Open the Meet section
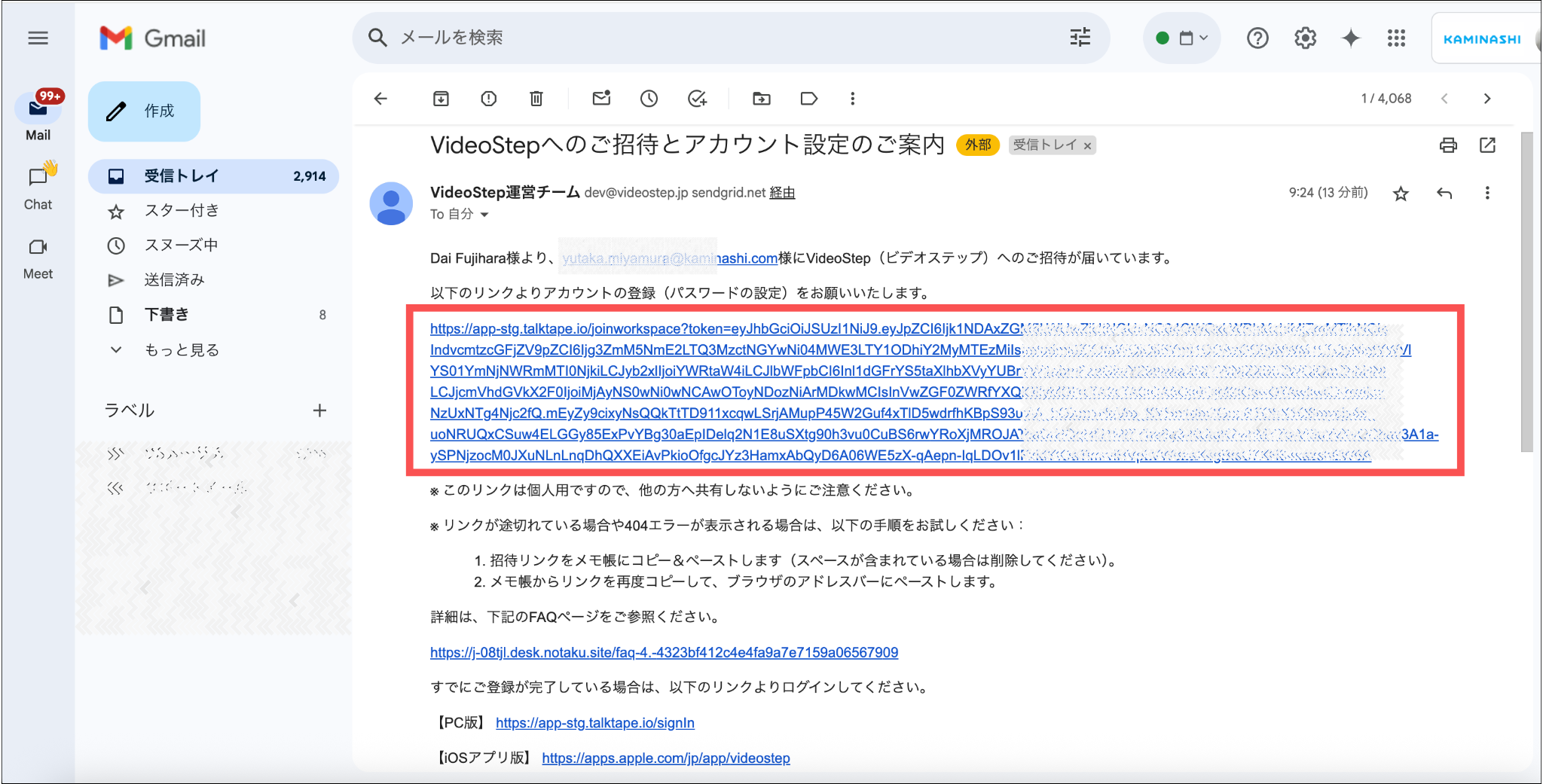Viewport: 1543px width, 784px height. pos(38,258)
